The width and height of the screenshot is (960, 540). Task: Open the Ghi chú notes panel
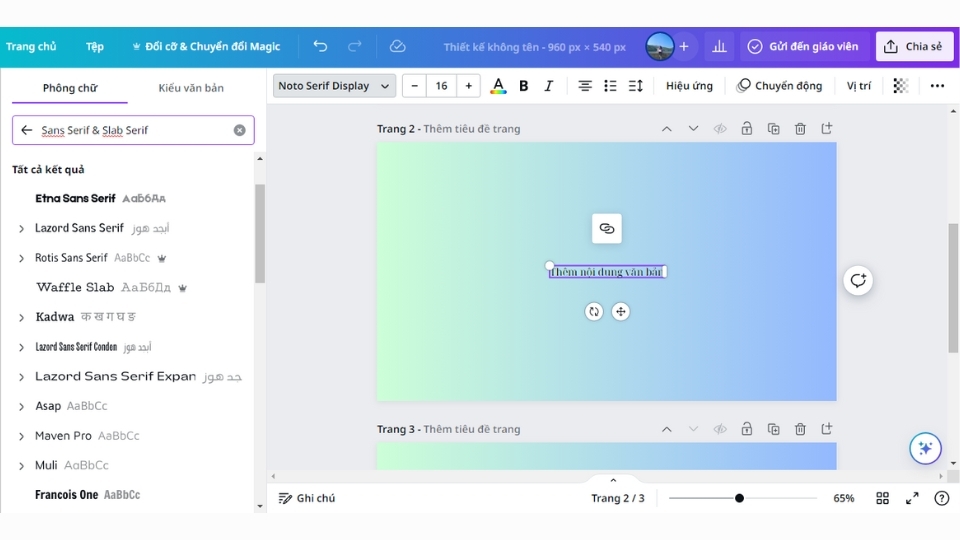click(x=307, y=498)
